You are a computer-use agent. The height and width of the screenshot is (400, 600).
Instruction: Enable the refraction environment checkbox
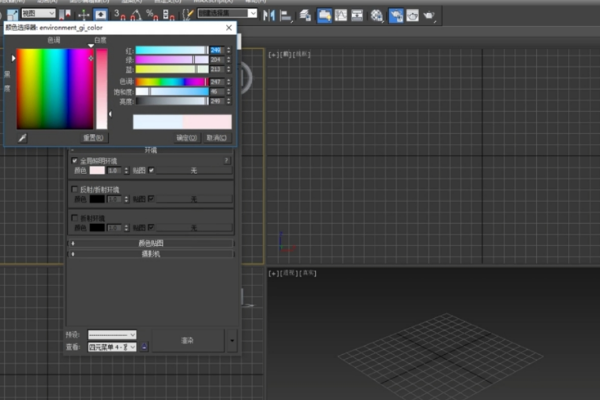coord(75,218)
